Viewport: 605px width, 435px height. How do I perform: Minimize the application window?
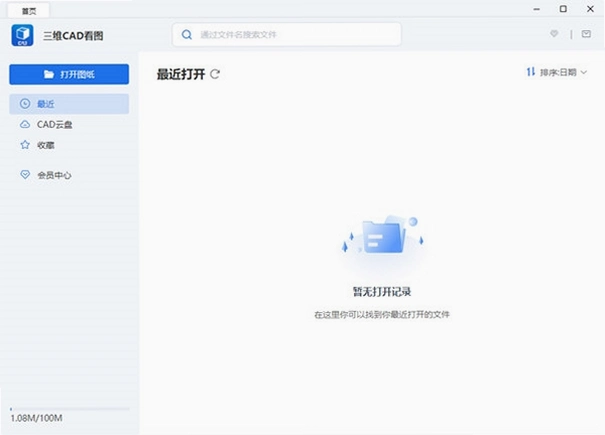click(x=536, y=9)
